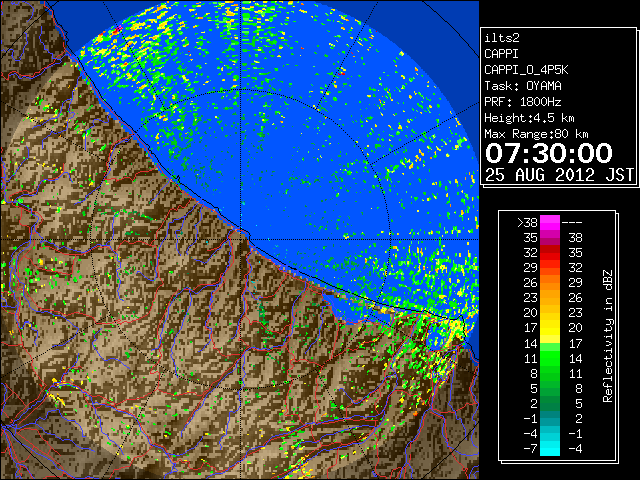
Task: Click the '-7' legend value label
Action: coord(531,449)
